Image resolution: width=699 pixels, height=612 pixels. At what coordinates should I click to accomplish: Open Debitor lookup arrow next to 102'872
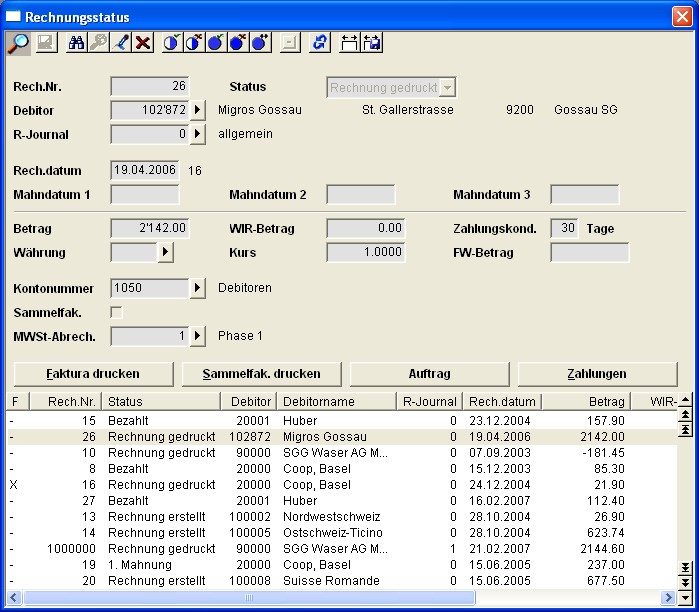[x=197, y=110]
